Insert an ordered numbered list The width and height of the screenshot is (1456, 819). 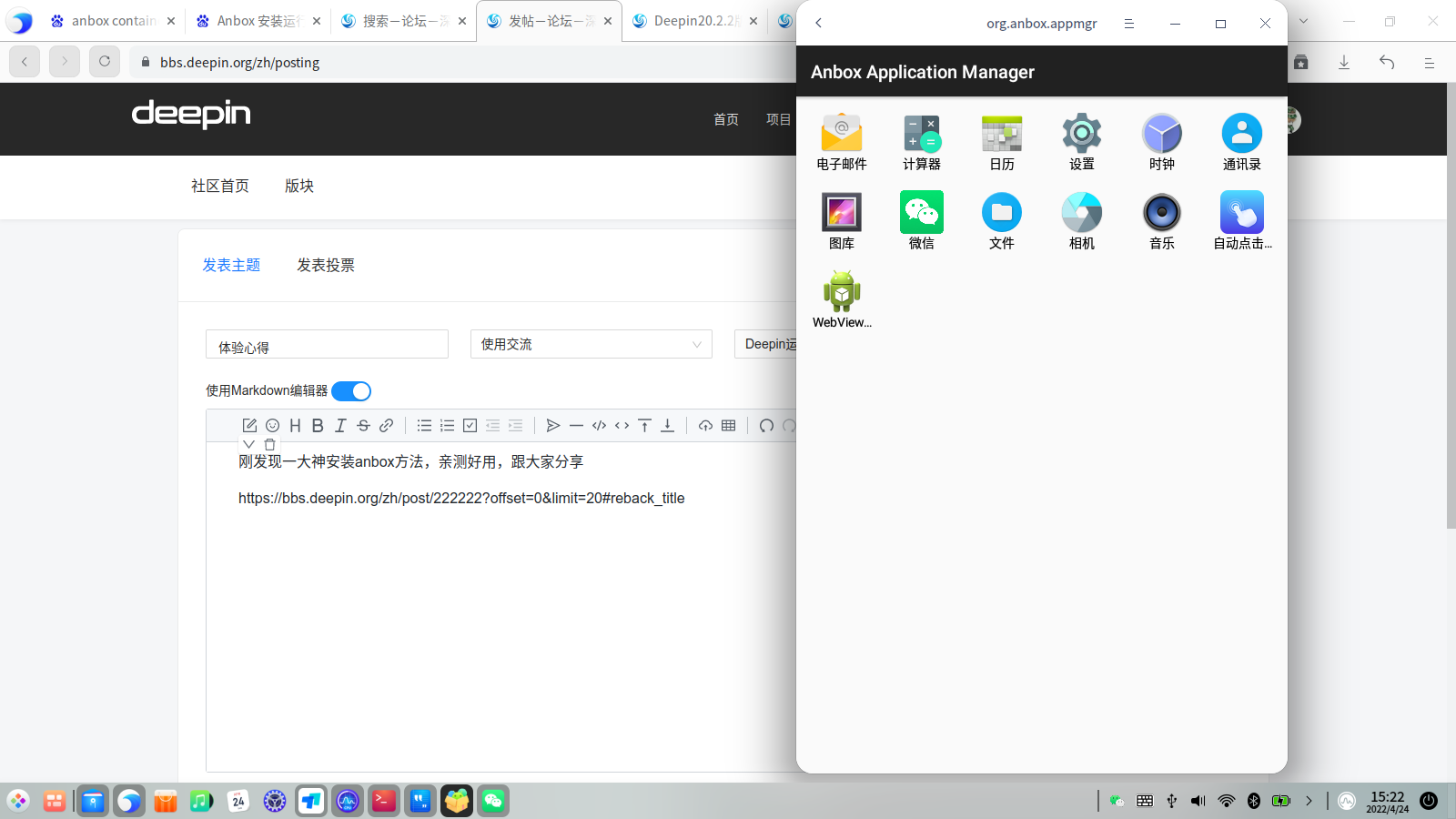coord(447,425)
